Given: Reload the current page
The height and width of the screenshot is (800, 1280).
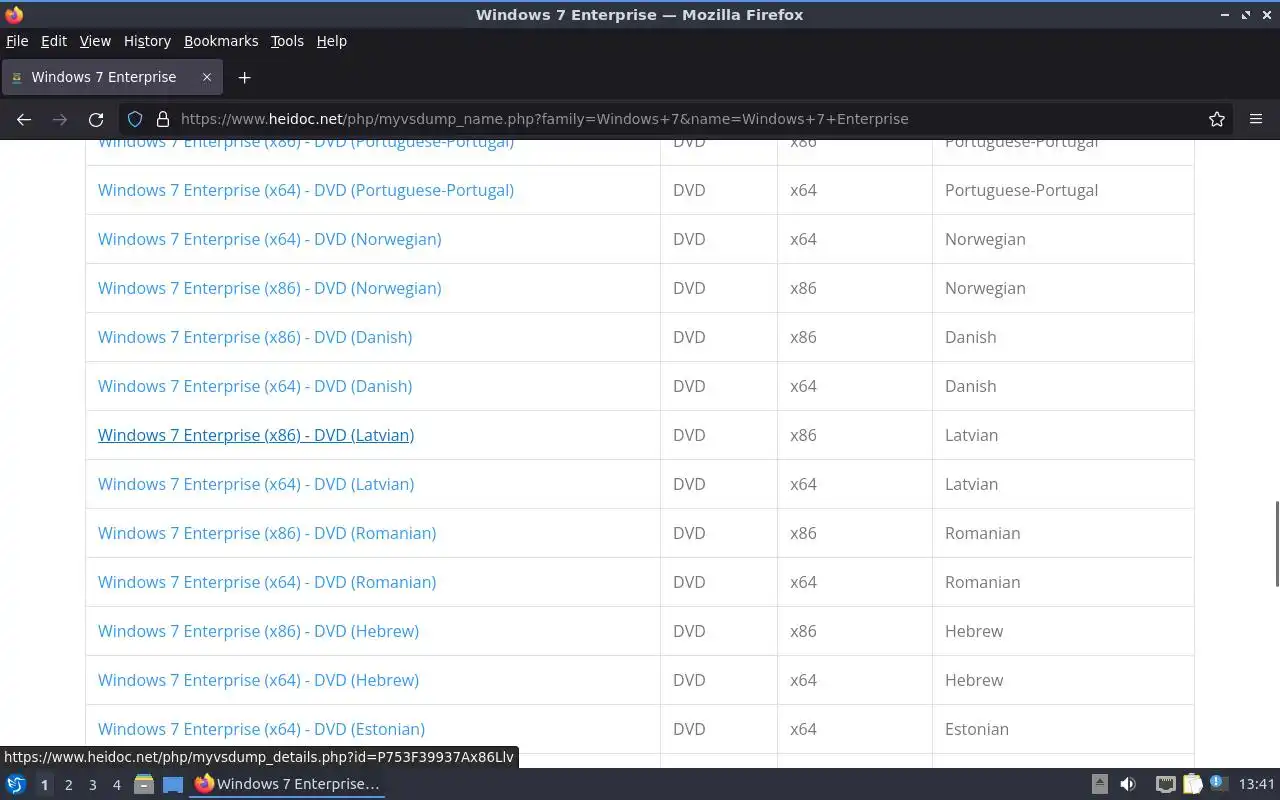Looking at the screenshot, I should [x=96, y=119].
